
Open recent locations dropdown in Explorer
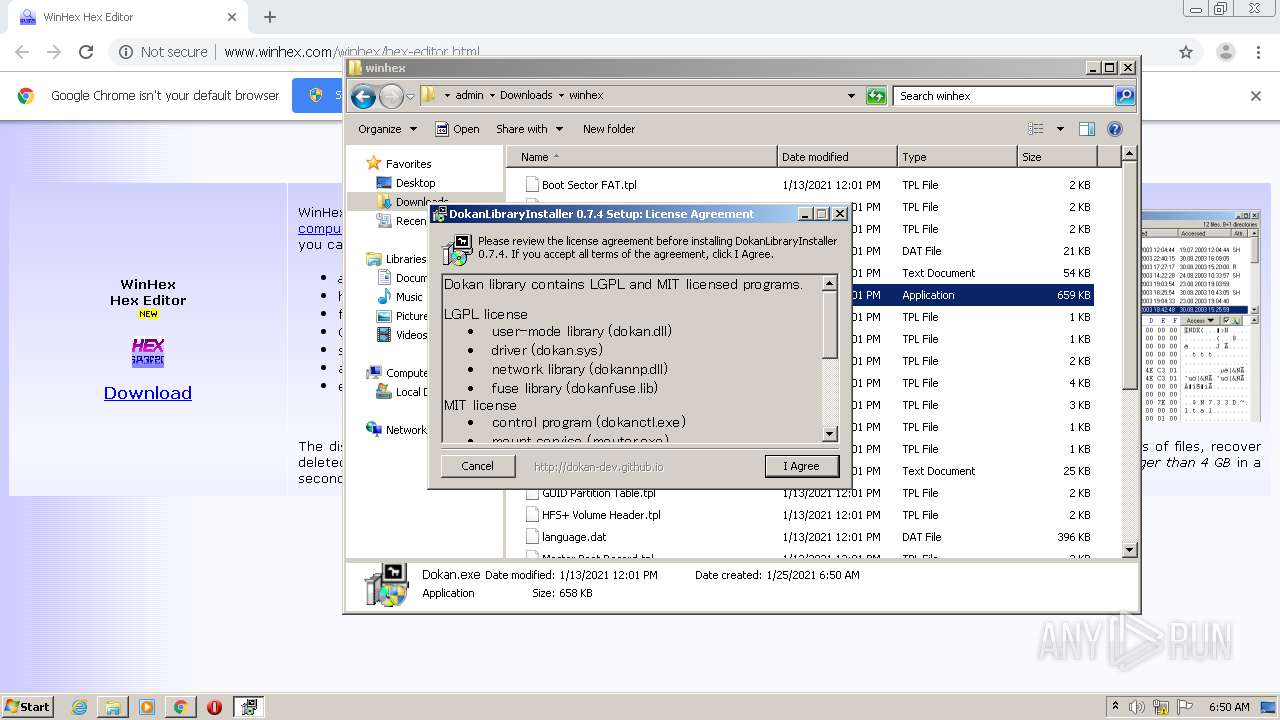click(x=410, y=97)
